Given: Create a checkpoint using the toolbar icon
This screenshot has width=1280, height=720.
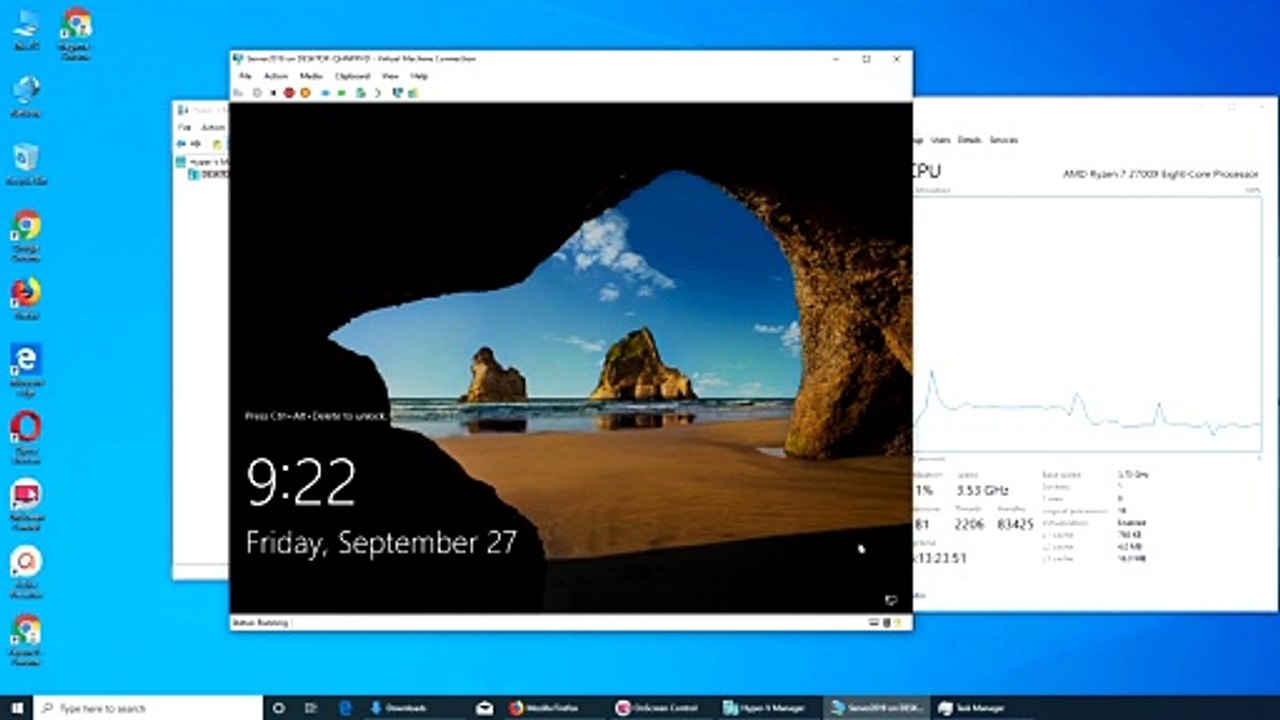Looking at the screenshot, I should tap(361, 93).
